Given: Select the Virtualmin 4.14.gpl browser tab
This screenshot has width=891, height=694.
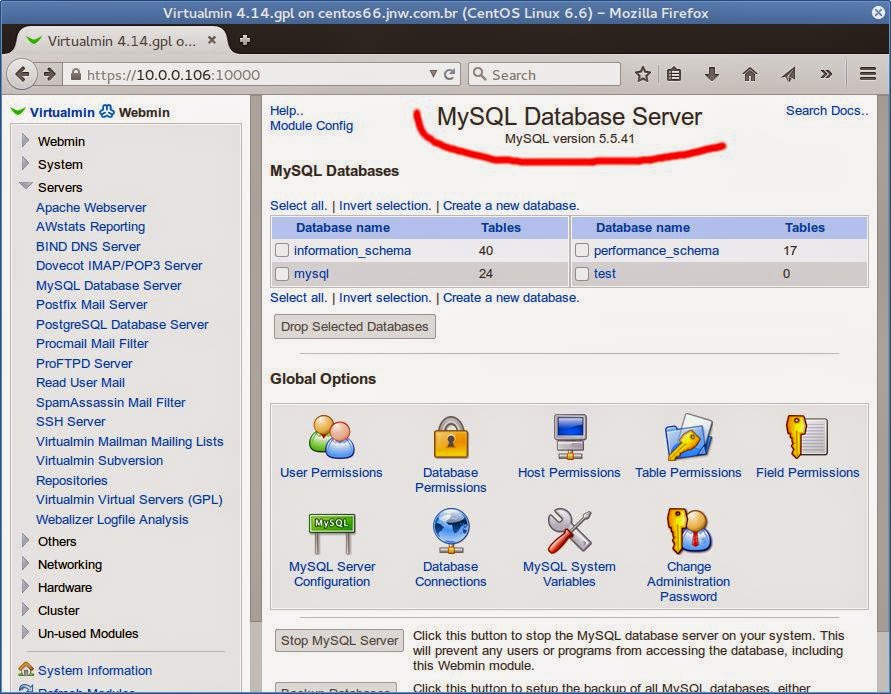Looking at the screenshot, I should (110, 41).
